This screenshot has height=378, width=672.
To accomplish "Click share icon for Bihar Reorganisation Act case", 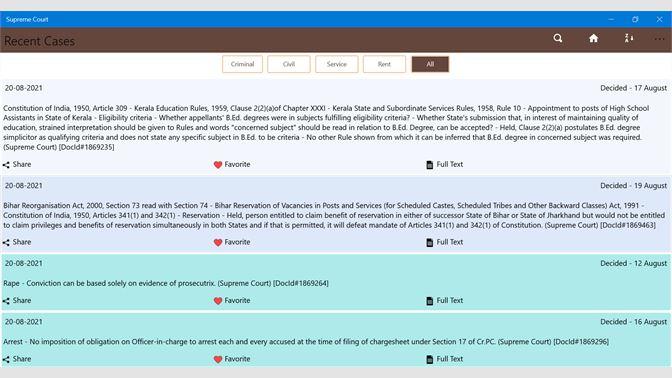I will pos(6,242).
